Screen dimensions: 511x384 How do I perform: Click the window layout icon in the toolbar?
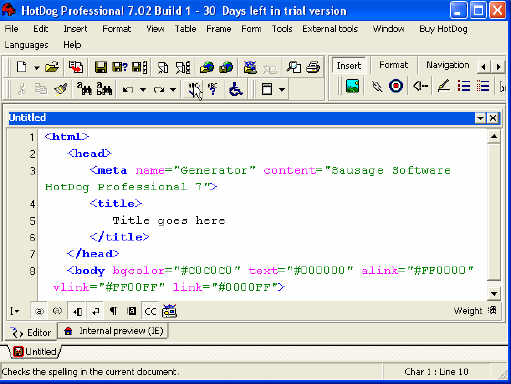pos(267,89)
